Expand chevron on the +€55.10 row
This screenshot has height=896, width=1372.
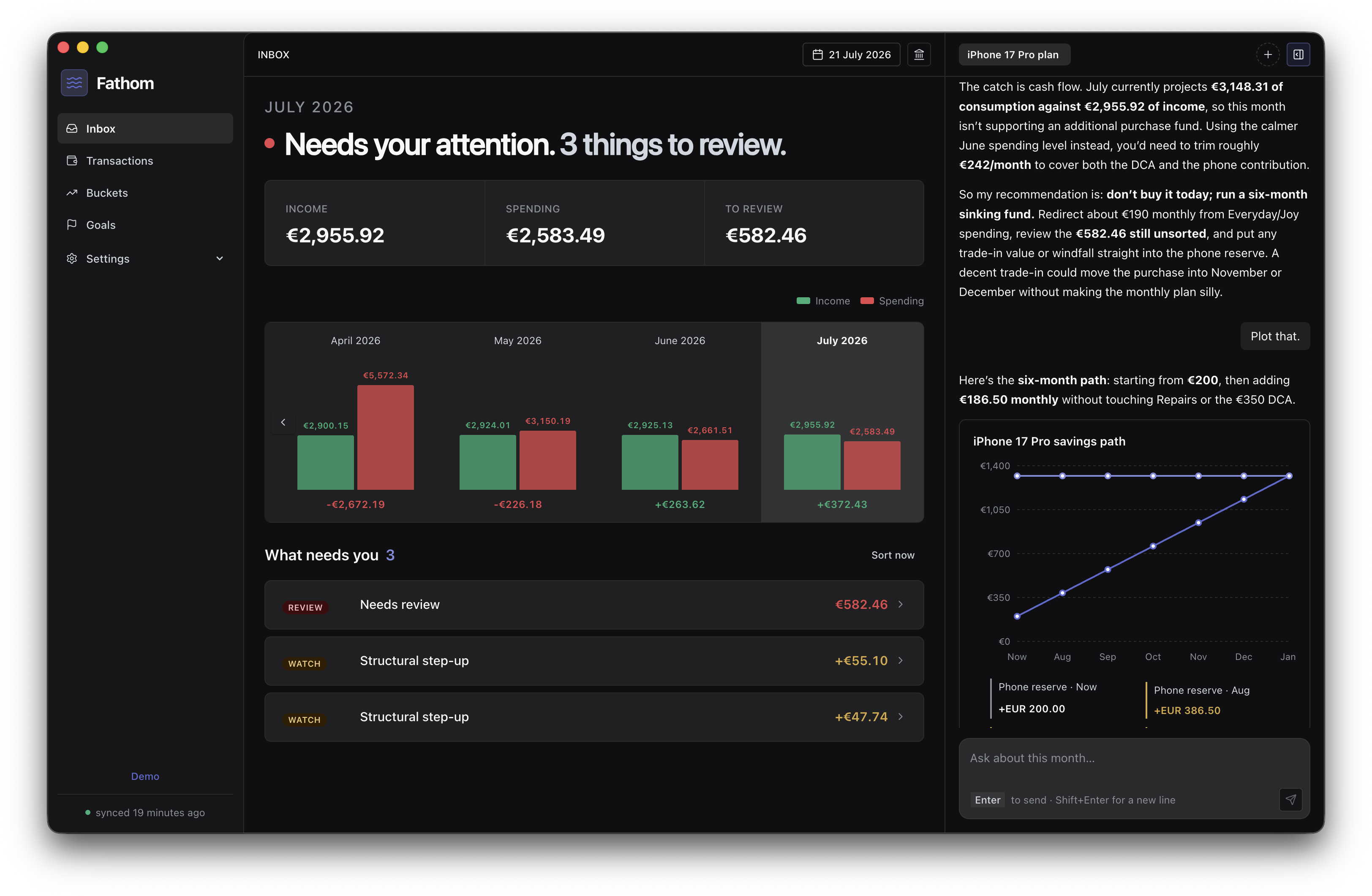901,661
